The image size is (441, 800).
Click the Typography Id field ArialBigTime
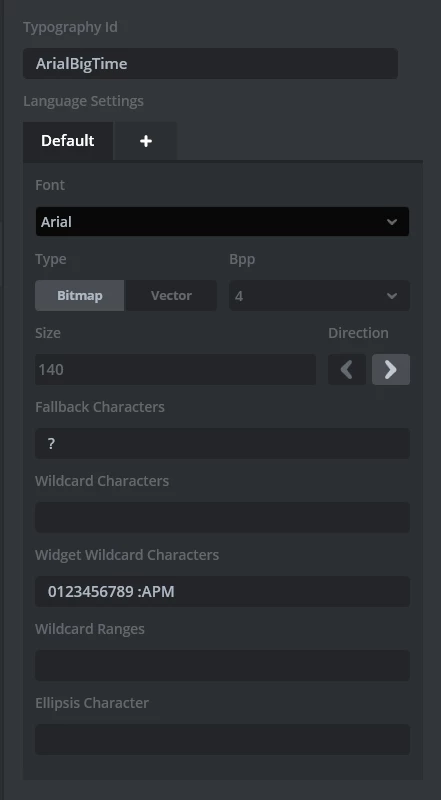210,64
